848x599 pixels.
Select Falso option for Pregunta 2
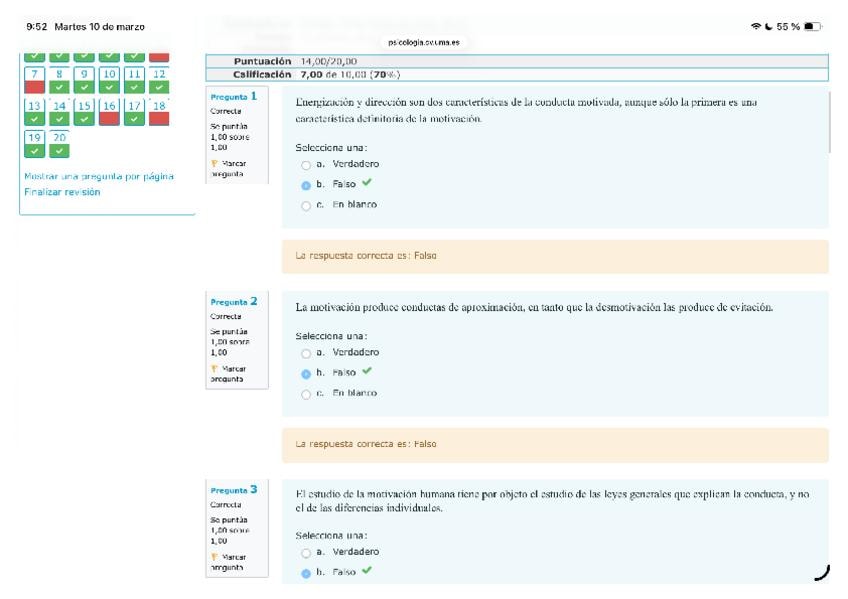point(306,374)
